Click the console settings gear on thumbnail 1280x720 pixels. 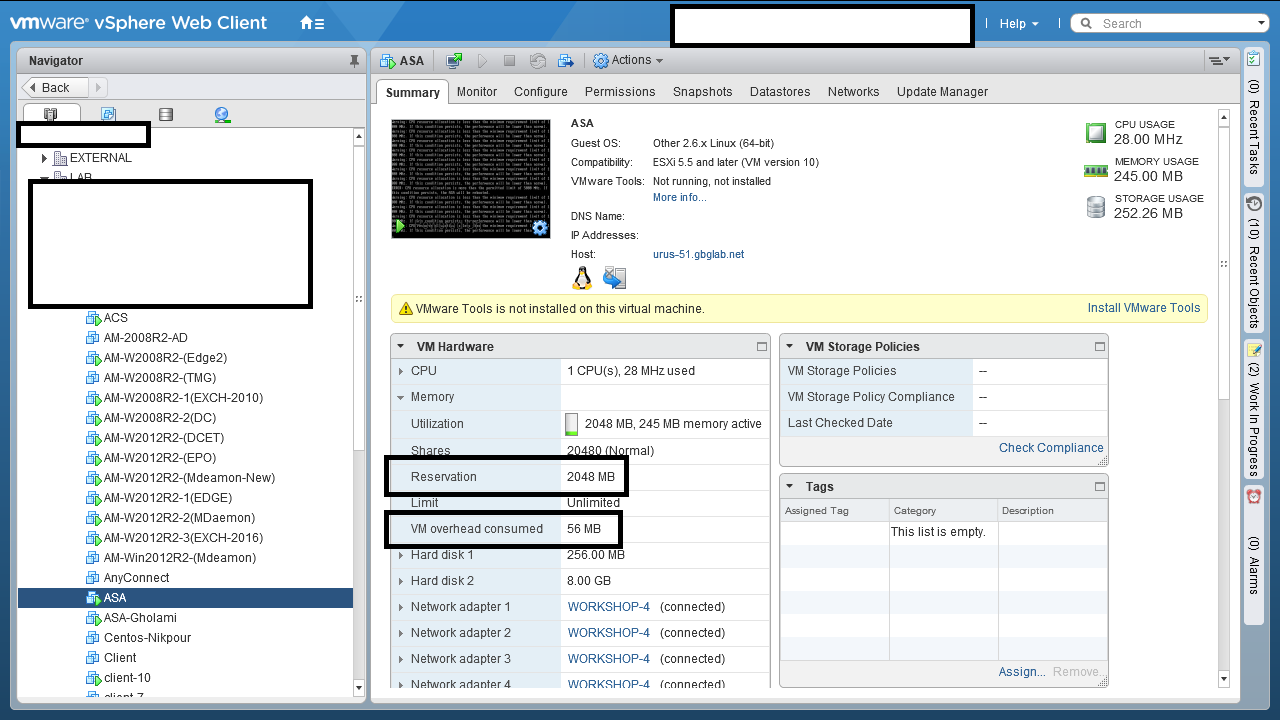point(540,228)
